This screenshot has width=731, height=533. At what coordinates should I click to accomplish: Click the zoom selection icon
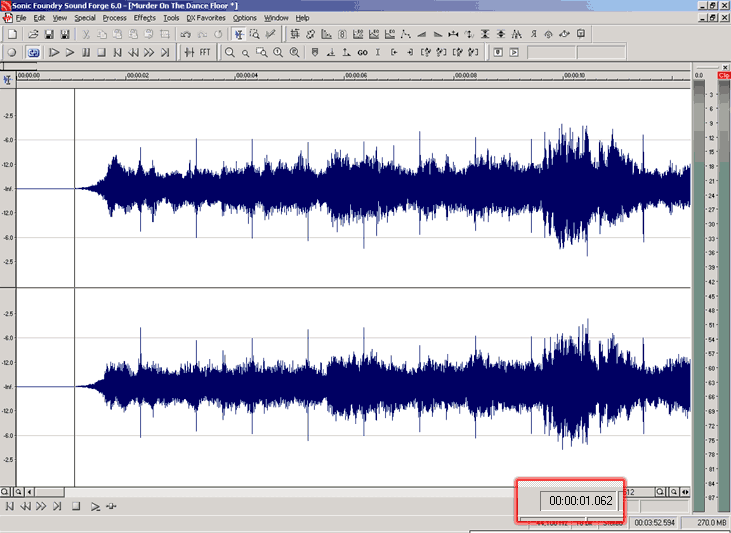coord(262,52)
